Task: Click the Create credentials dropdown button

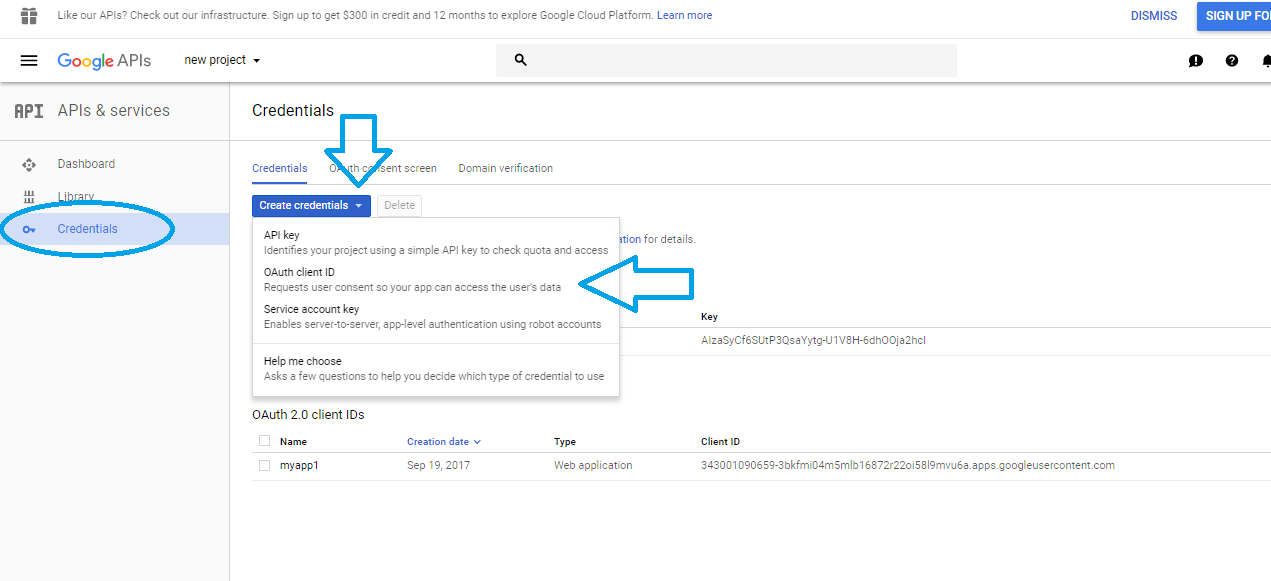Action: 311,205
